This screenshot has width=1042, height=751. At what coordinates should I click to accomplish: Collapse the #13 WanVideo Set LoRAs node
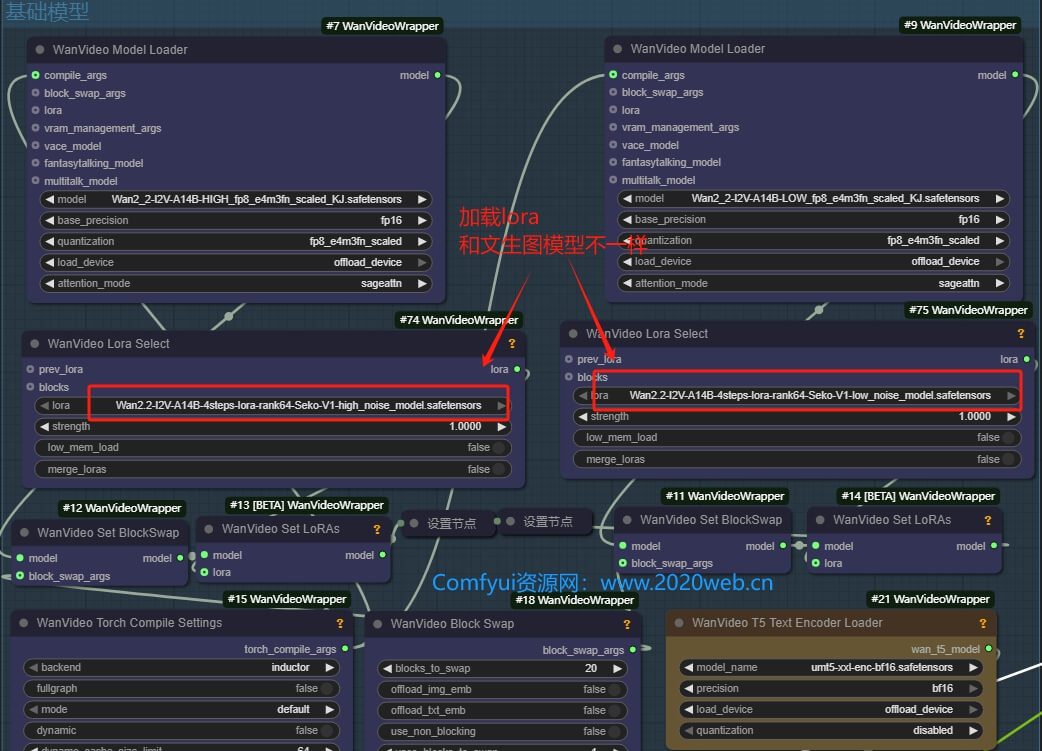point(209,529)
